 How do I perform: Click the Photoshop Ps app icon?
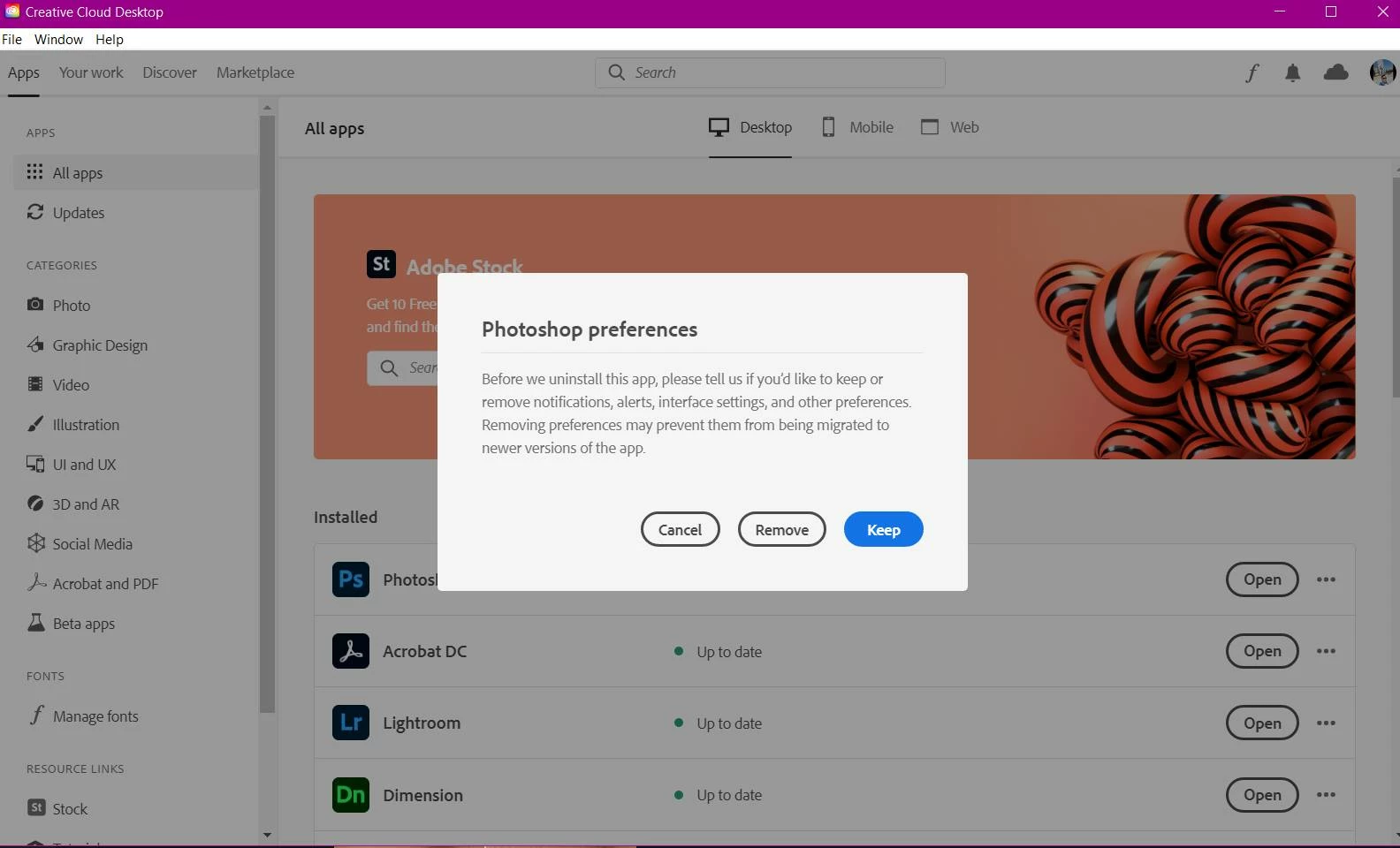point(351,579)
